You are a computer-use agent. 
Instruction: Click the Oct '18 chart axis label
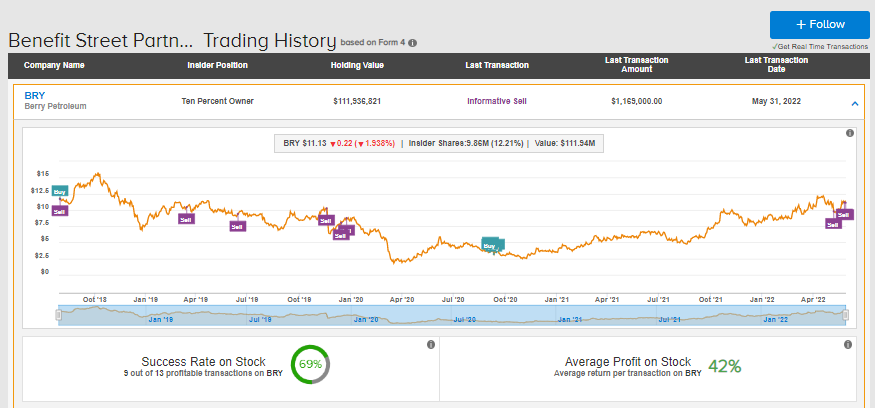pyautogui.click(x=95, y=300)
